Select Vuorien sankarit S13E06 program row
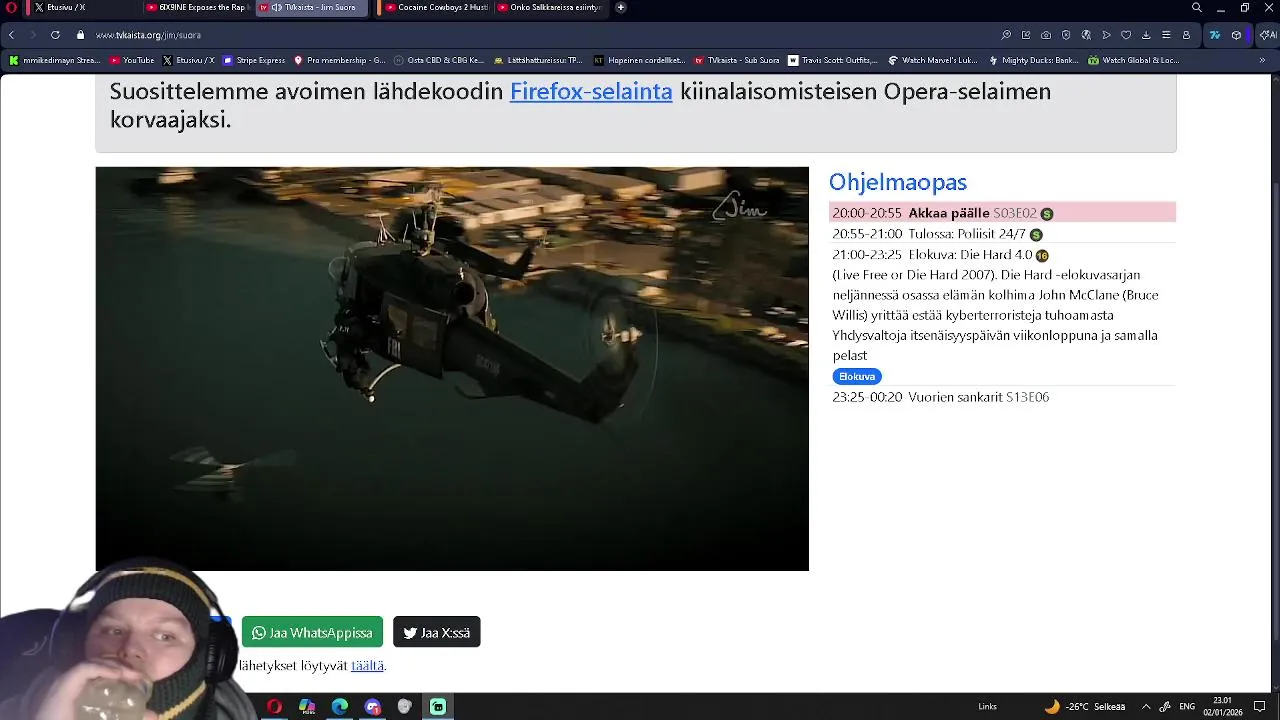 1002,397
